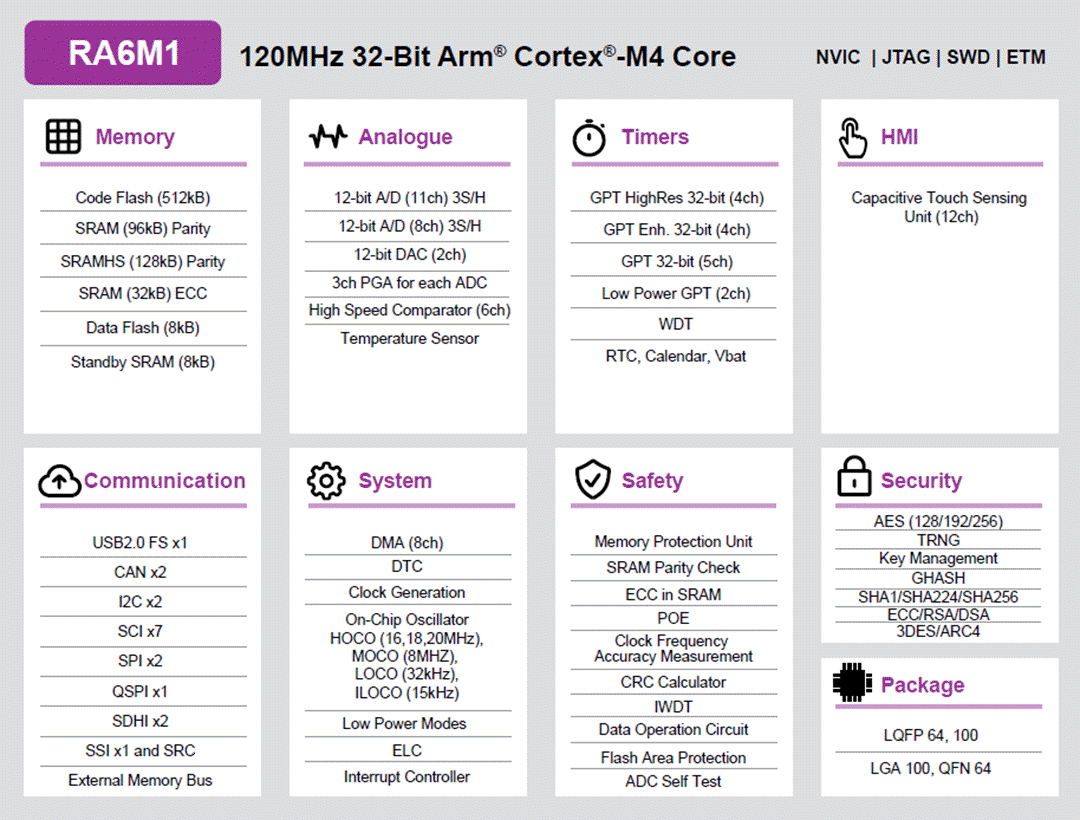Open the System gear icon
This screenshot has width=1080, height=820.
tap(327, 480)
